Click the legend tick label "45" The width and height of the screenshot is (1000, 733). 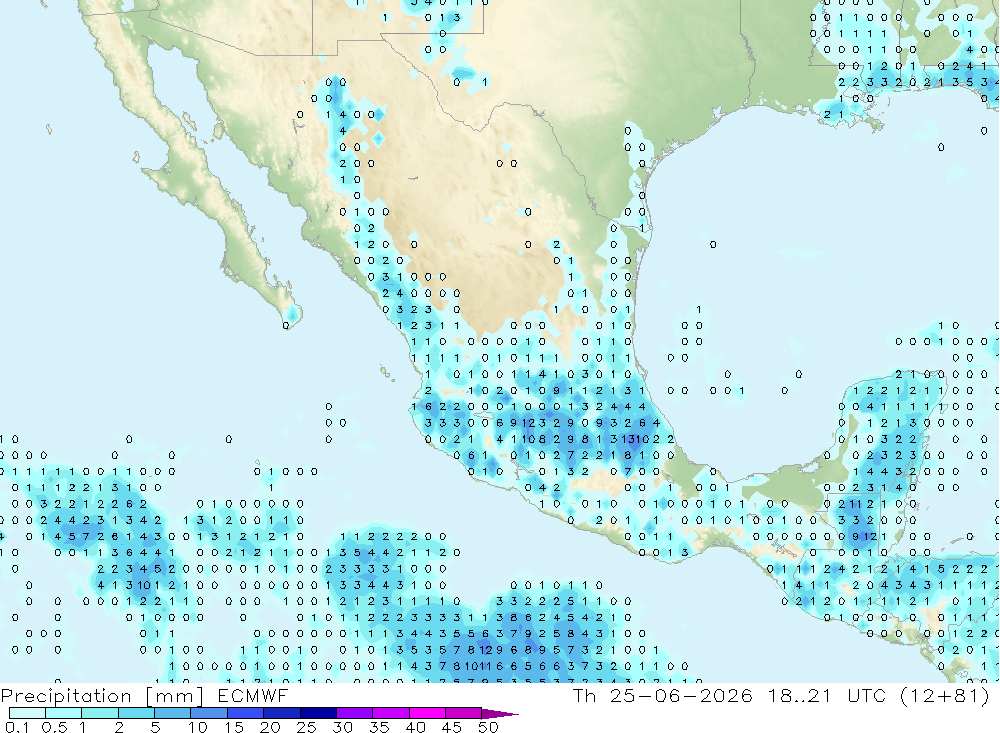coord(452,727)
